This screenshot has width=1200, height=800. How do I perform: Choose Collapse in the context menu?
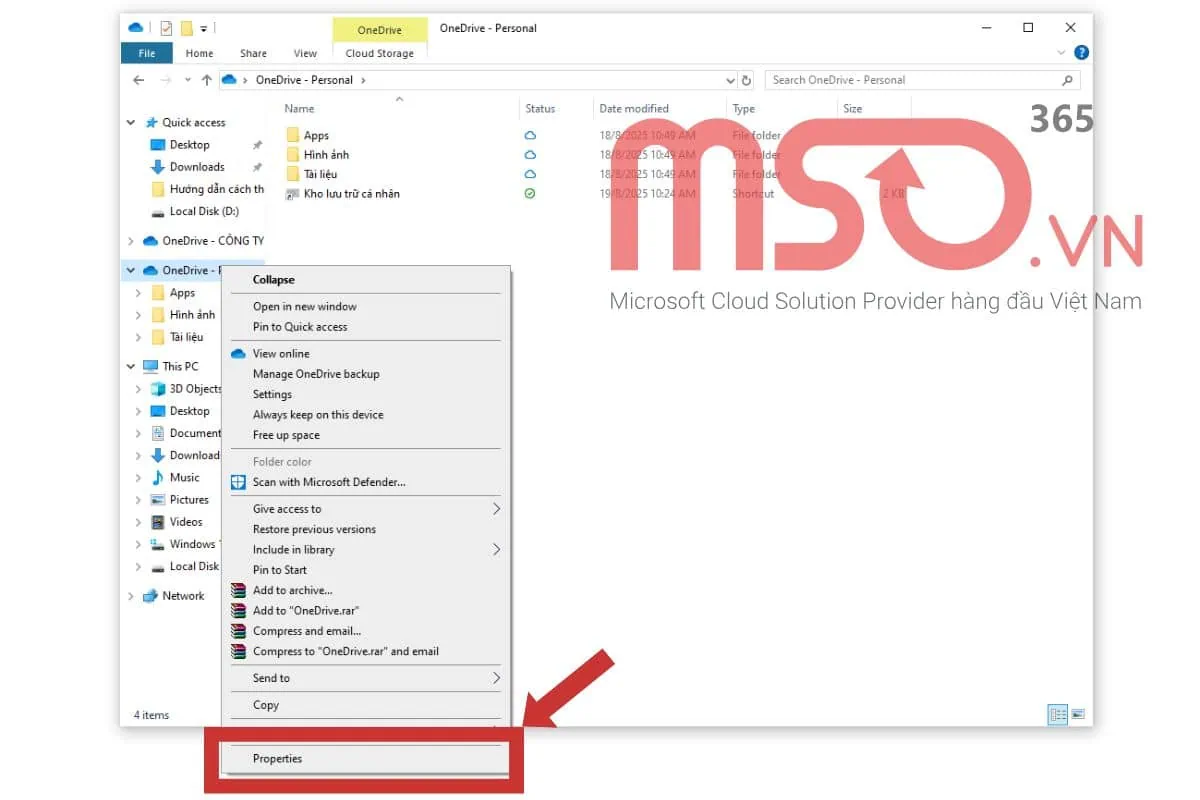366,280
